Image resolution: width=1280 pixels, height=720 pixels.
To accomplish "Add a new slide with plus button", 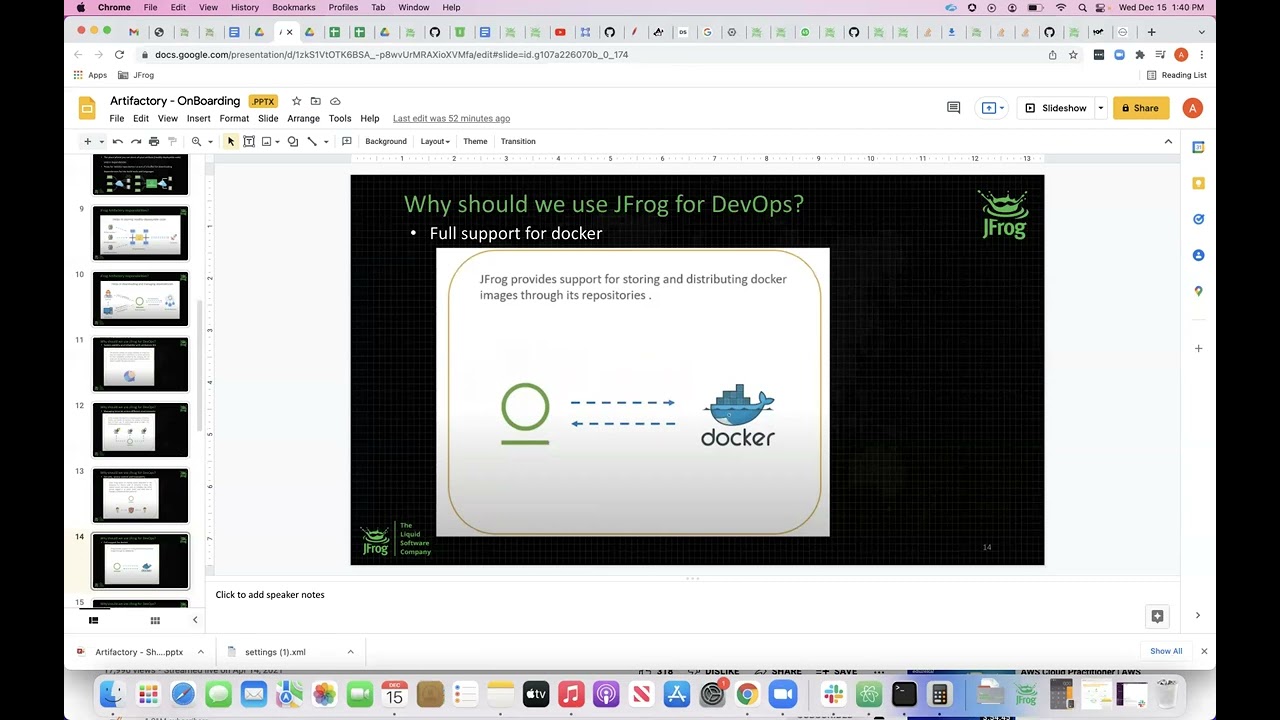I will click(x=87, y=141).
